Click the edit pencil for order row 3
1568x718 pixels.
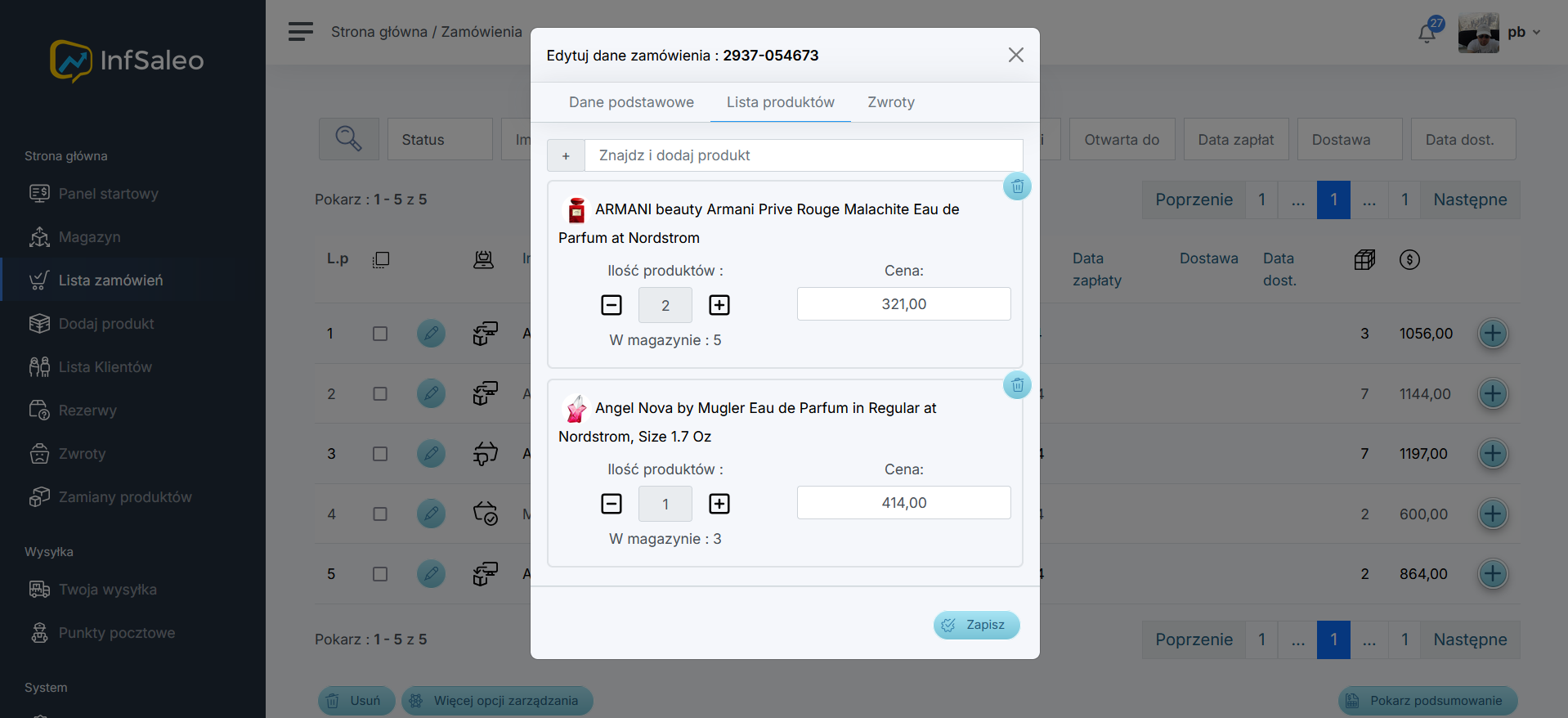pos(431,454)
